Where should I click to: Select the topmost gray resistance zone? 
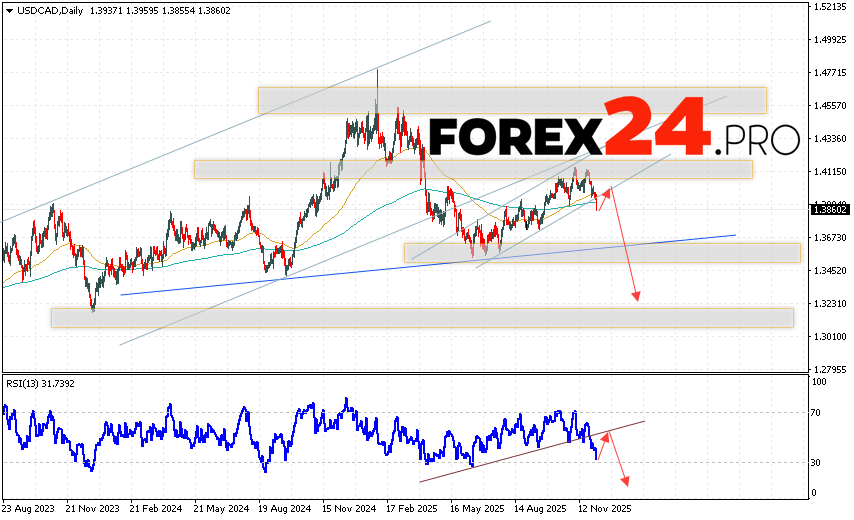pyautogui.click(x=511, y=100)
